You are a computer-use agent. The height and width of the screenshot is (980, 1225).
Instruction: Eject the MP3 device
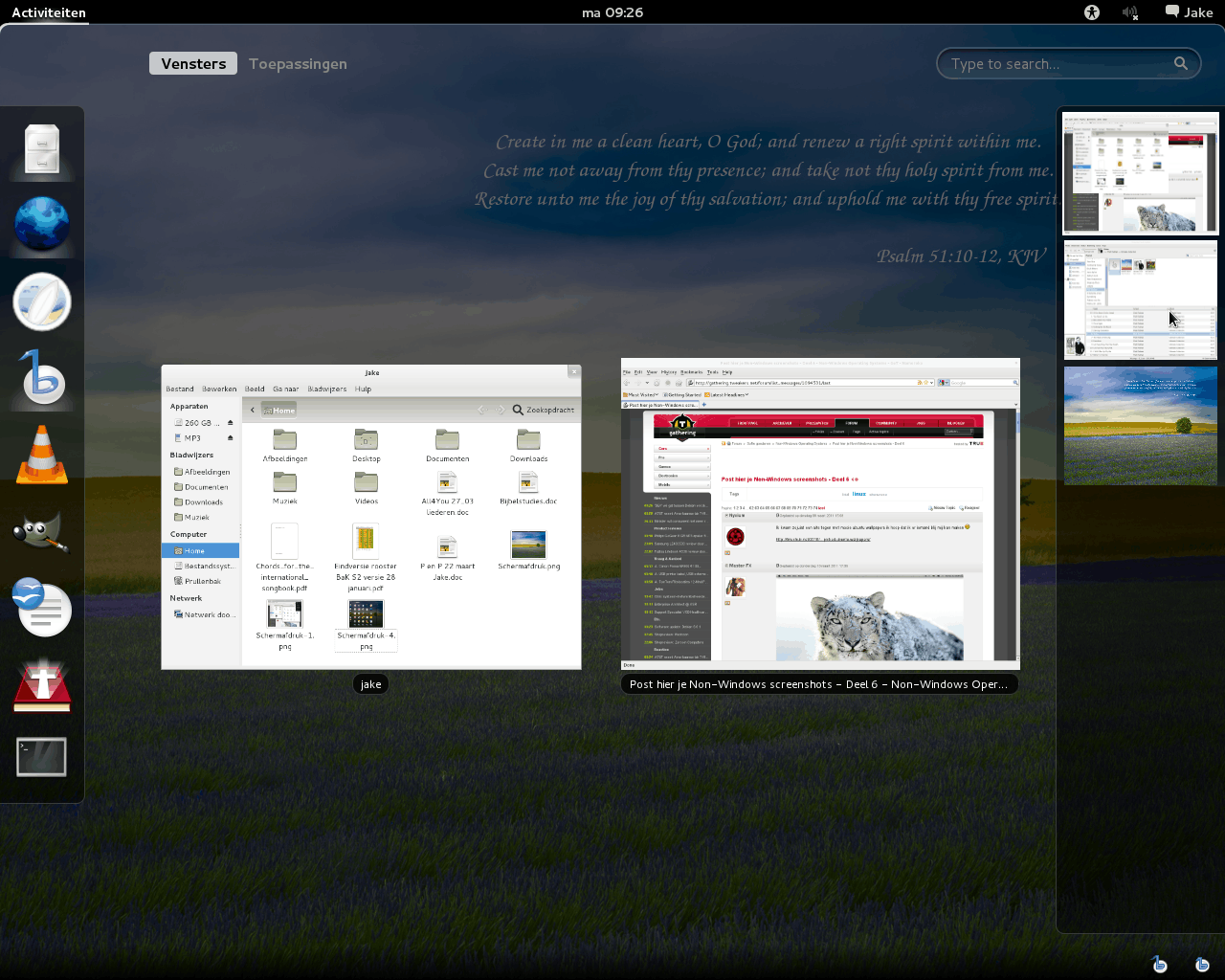tap(230, 437)
